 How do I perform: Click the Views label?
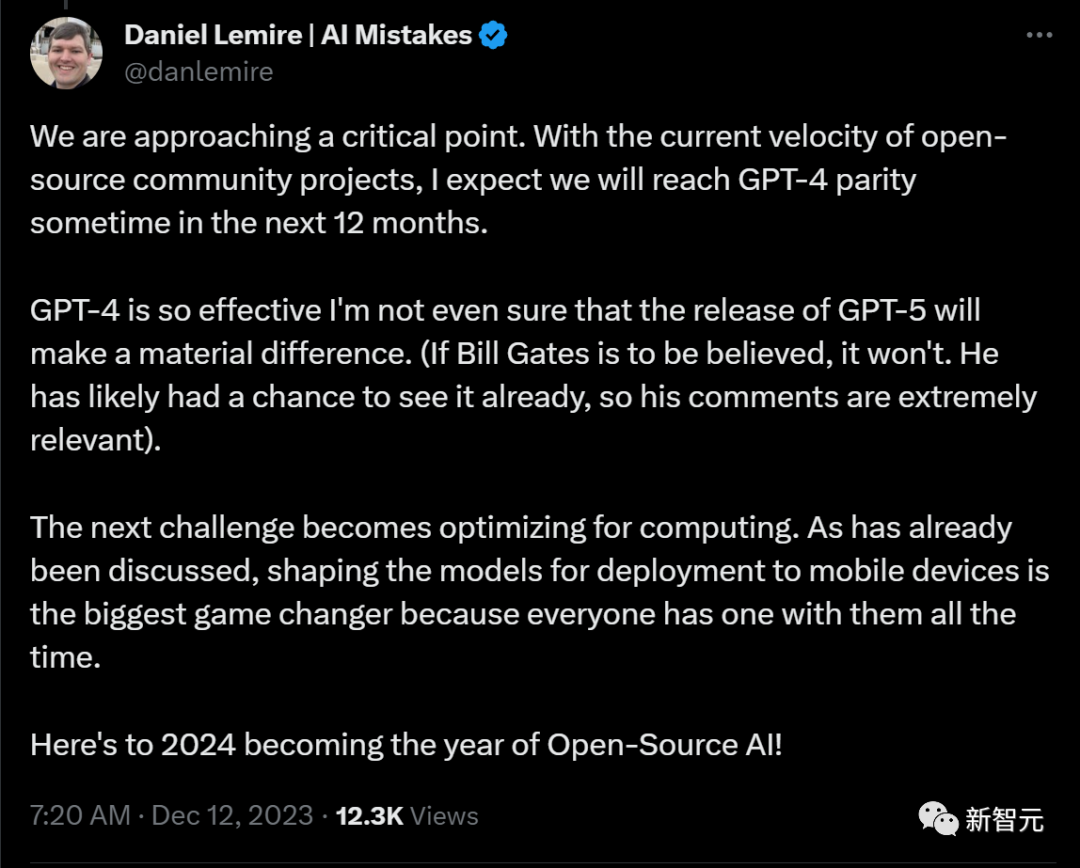444,815
